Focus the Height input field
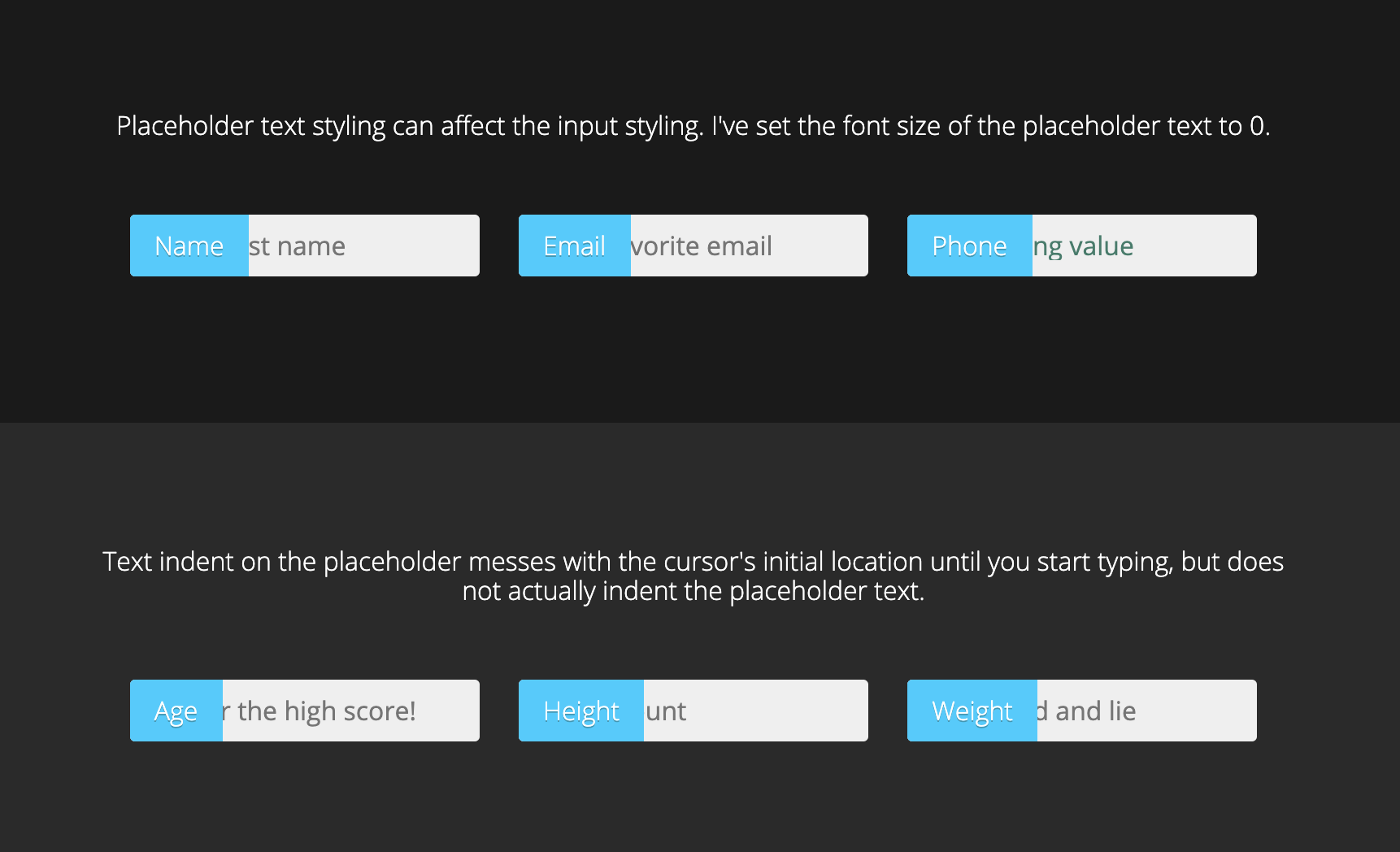The image size is (1400, 852). click(x=756, y=711)
